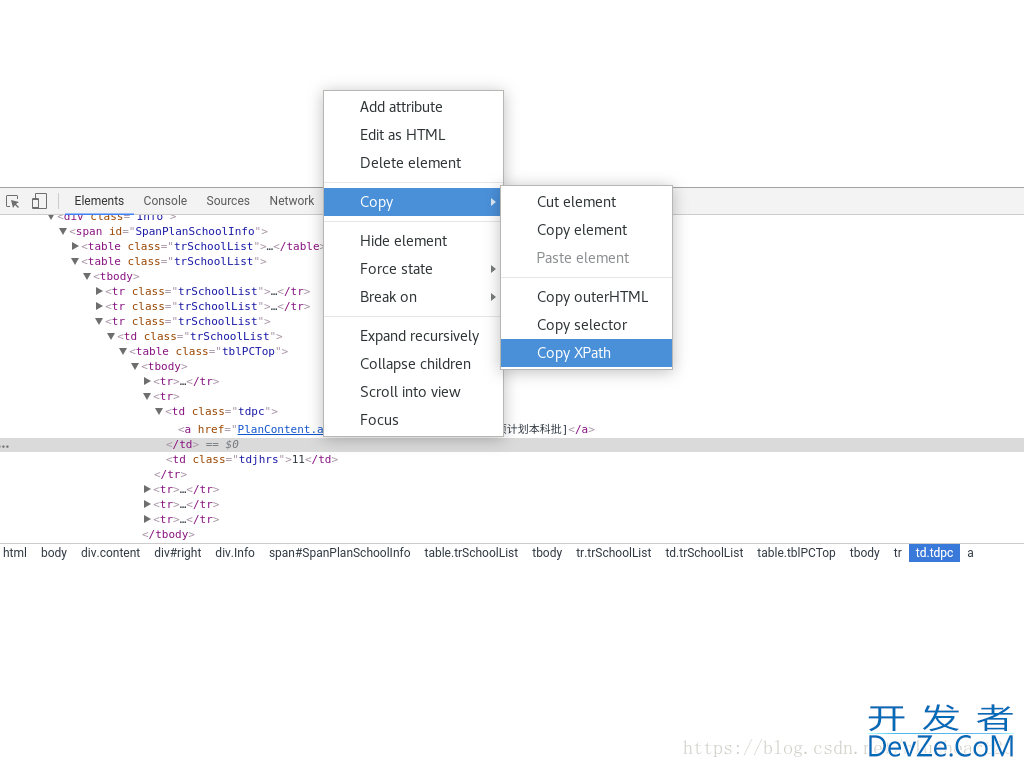Select Copy XPath from the submenu

tap(573, 353)
